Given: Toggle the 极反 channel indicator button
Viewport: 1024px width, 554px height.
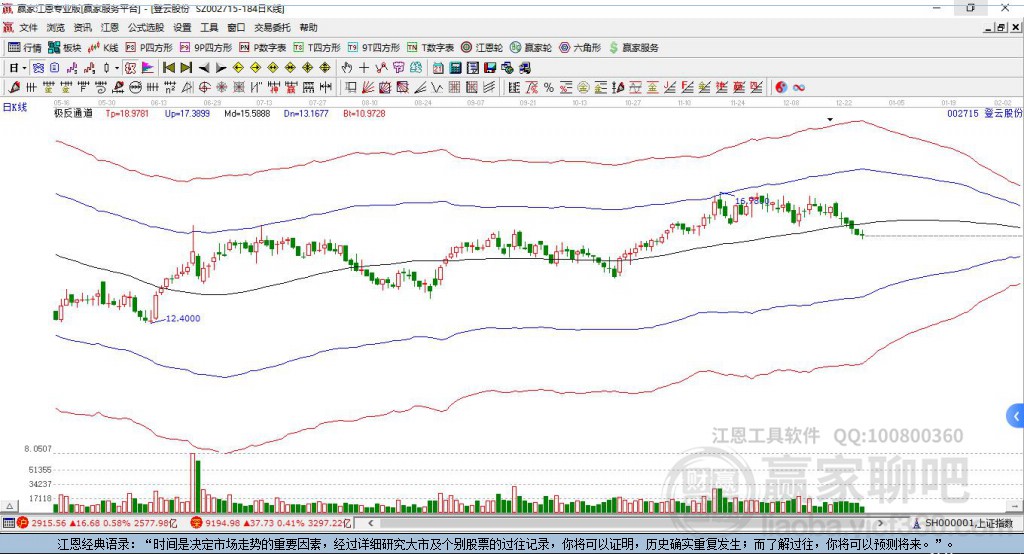Looking at the screenshot, I should (x=131, y=68).
